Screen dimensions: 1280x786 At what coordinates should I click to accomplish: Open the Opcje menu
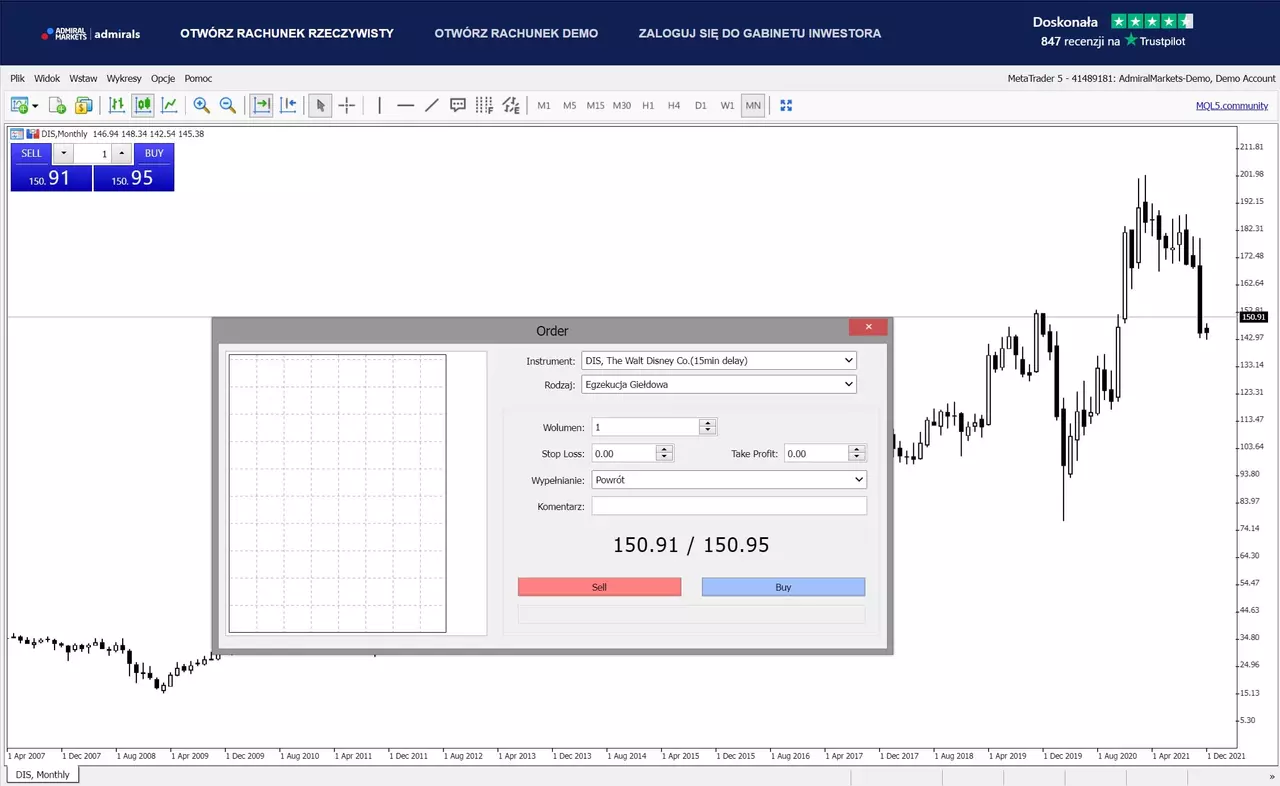pos(163,78)
